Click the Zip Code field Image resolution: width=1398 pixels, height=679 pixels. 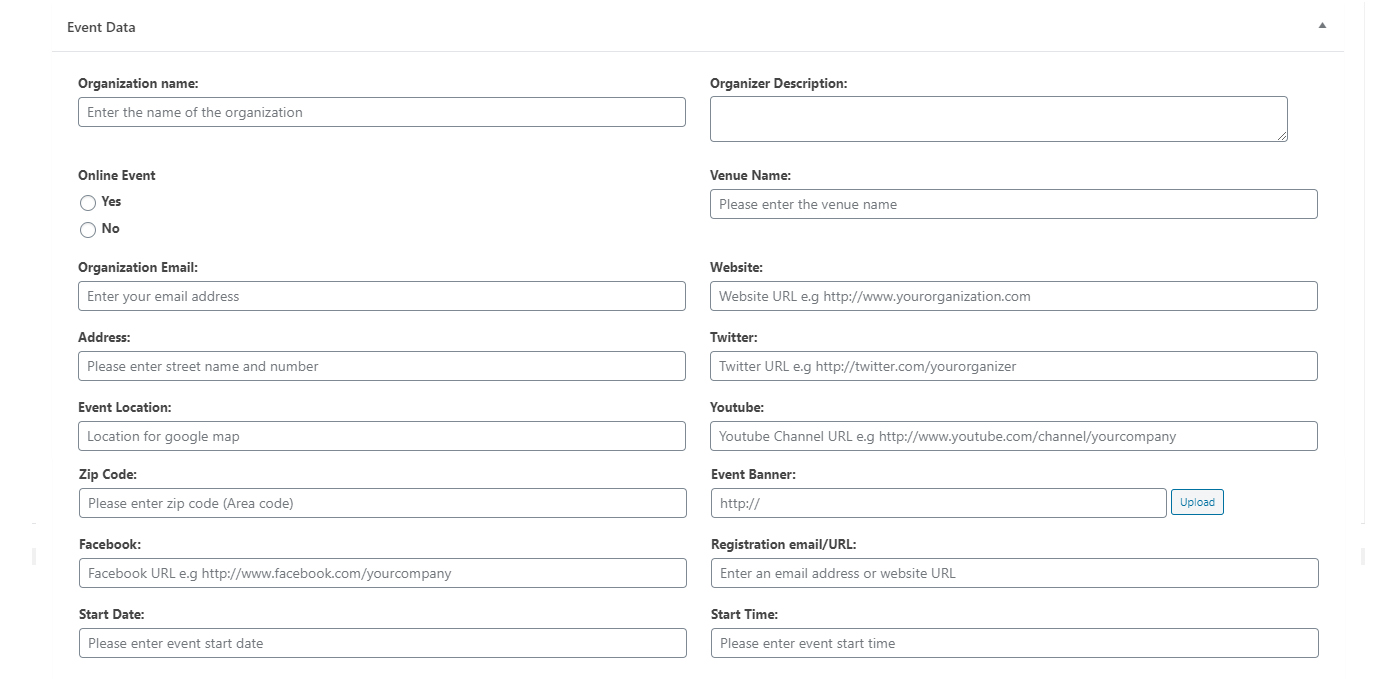click(x=382, y=503)
